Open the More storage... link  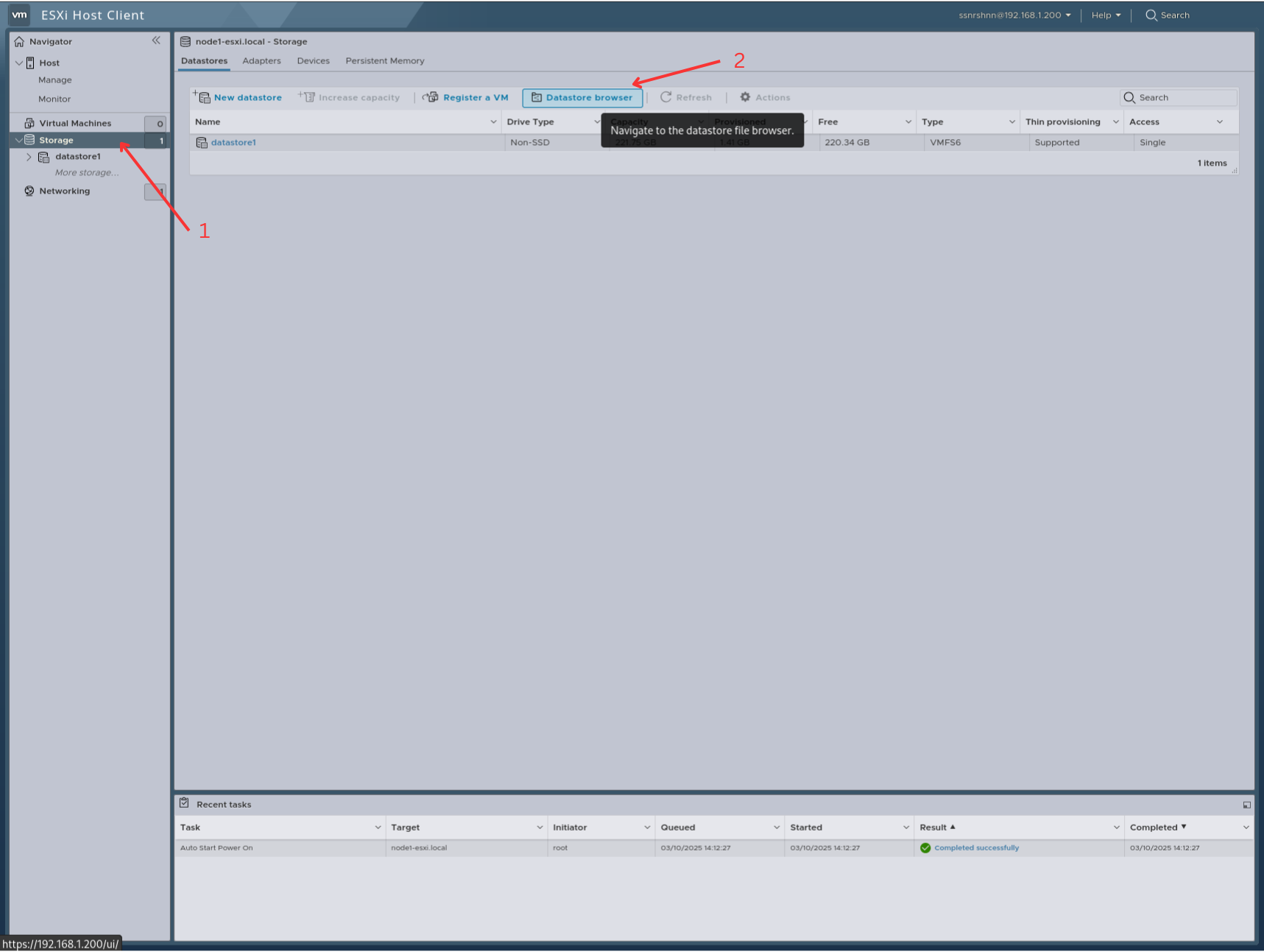click(86, 172)
